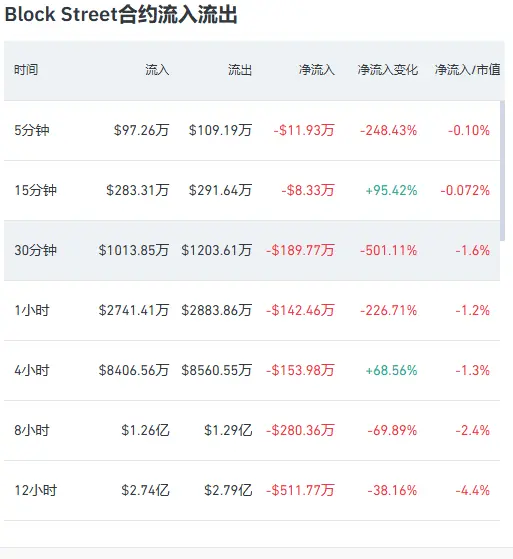Click the $8406.56万 inflow value
The image size is (513, 559).
134,370
